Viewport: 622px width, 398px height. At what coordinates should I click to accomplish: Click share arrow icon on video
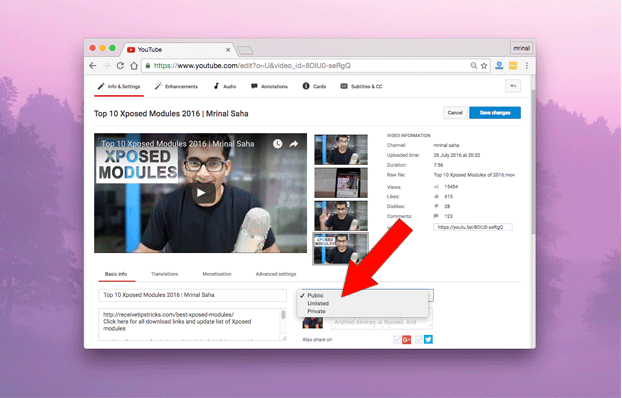click(x=294, y=144)
